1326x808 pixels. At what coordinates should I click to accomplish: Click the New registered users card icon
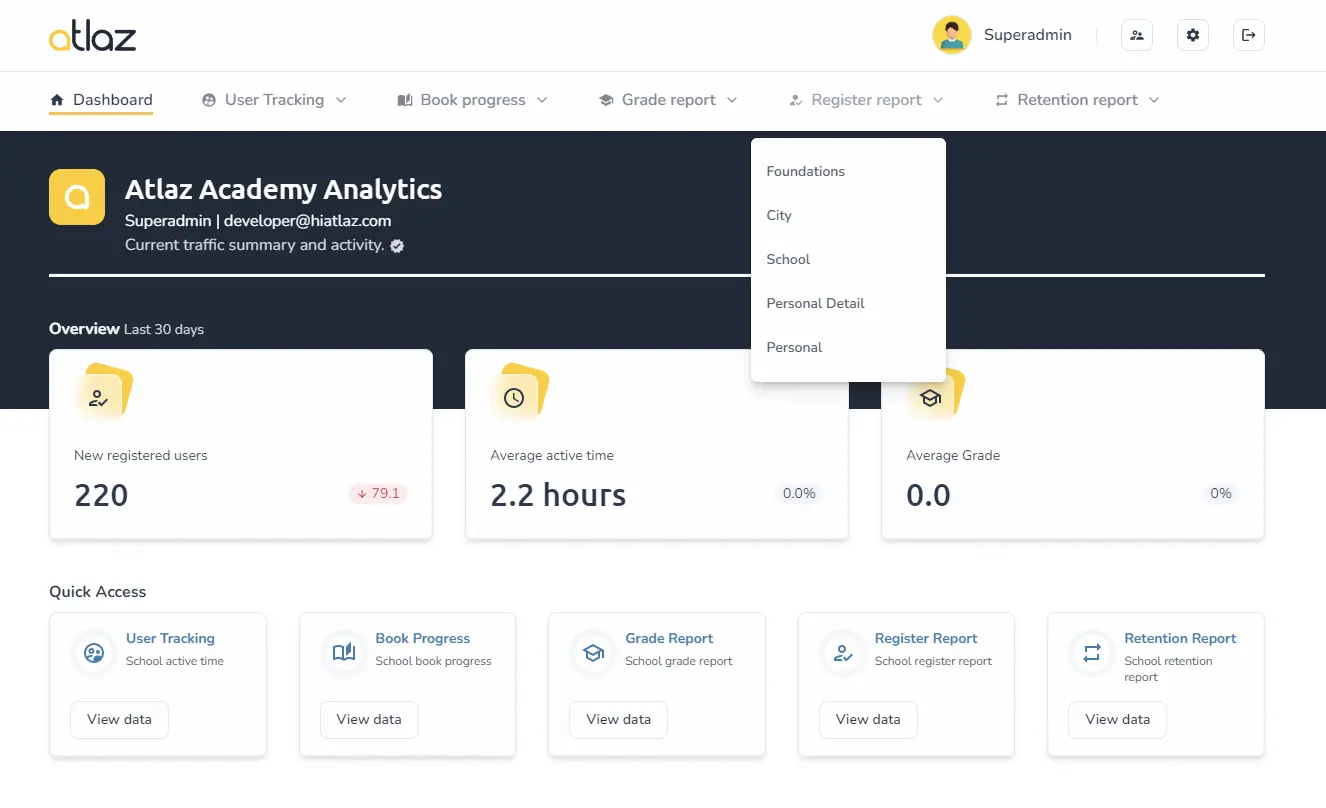(x=98, y=398)
